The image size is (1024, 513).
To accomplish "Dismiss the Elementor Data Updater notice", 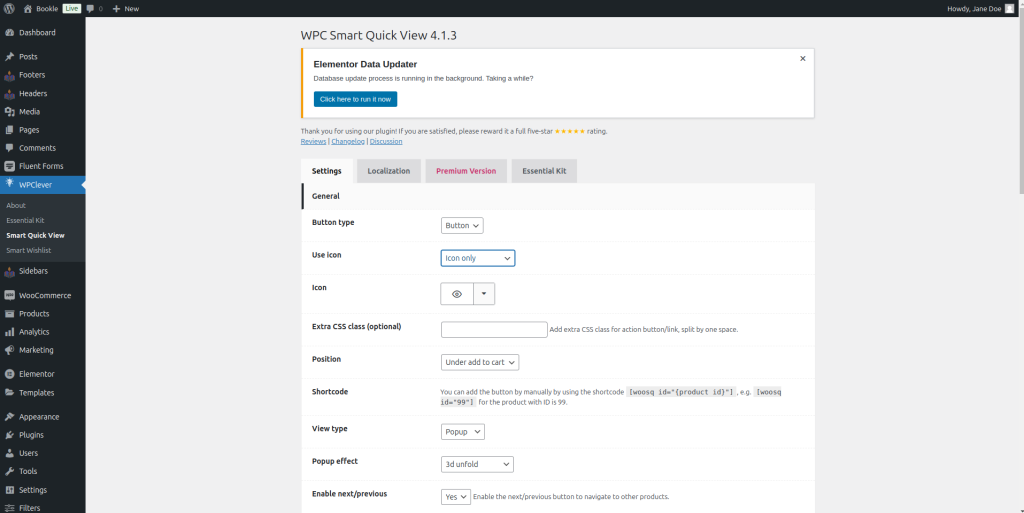I will coord(803,58).
